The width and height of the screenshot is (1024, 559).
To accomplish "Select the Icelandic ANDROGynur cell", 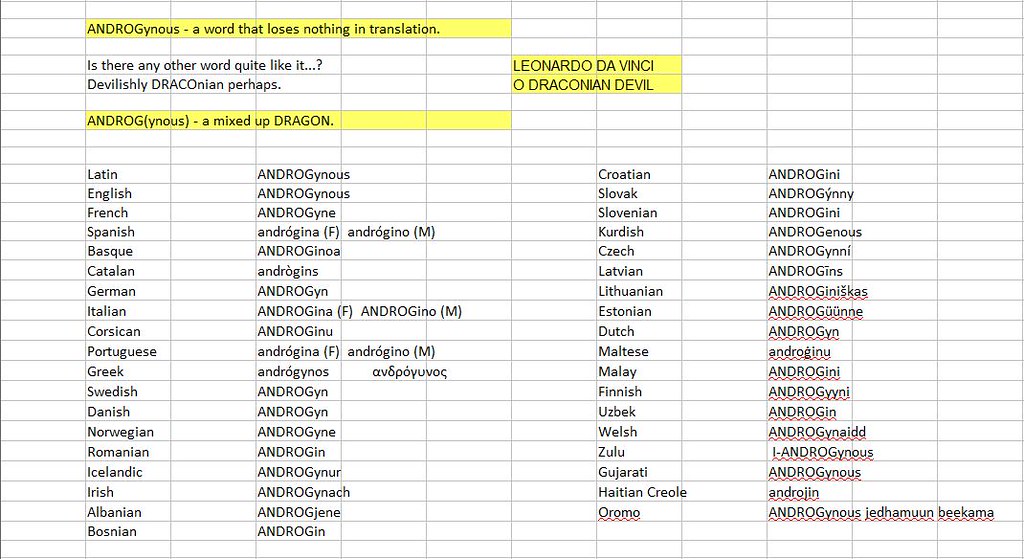I will 299,472.
